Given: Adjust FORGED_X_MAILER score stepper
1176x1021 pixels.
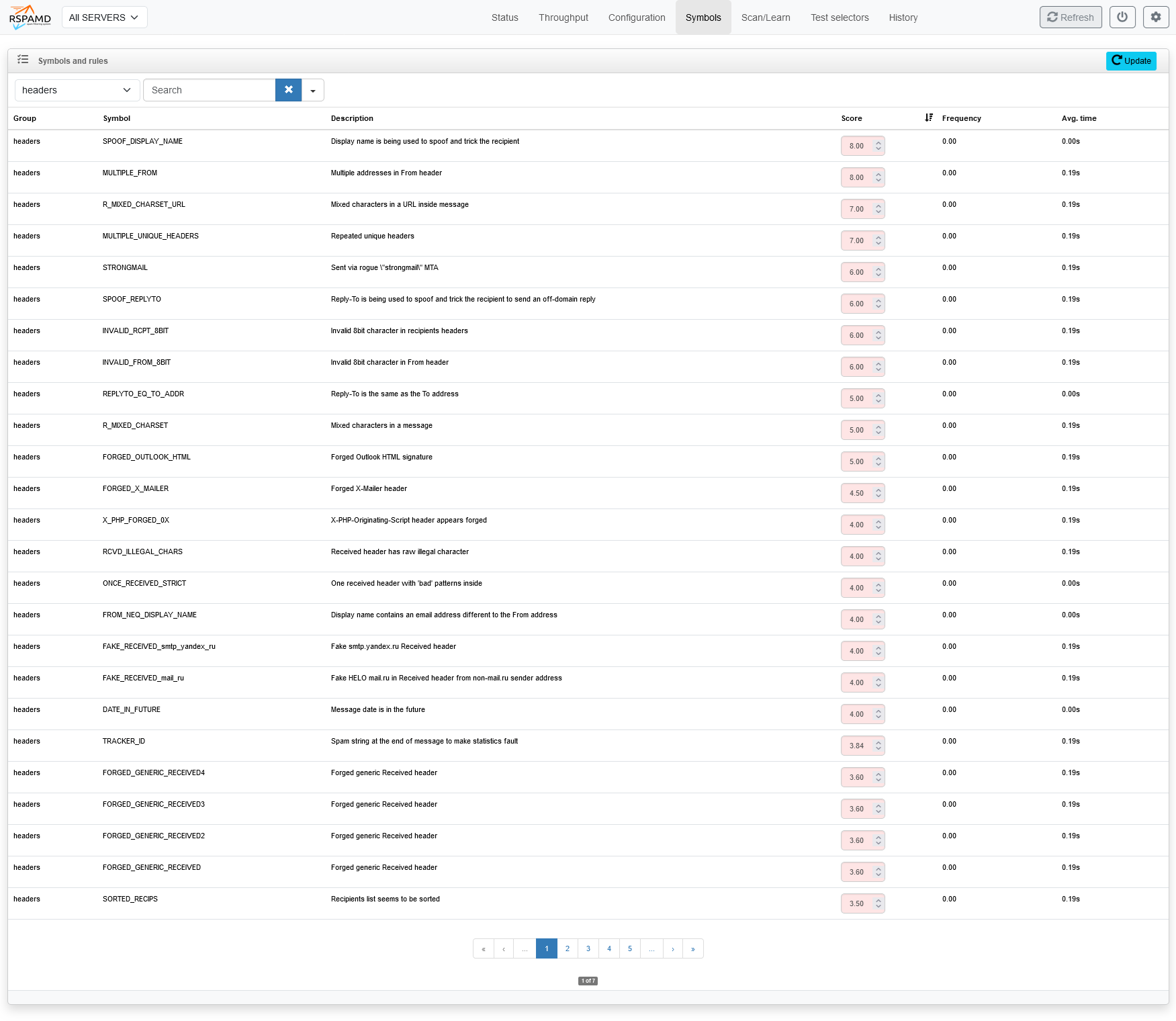Looking at the screenshot, I should coord(878,493).
